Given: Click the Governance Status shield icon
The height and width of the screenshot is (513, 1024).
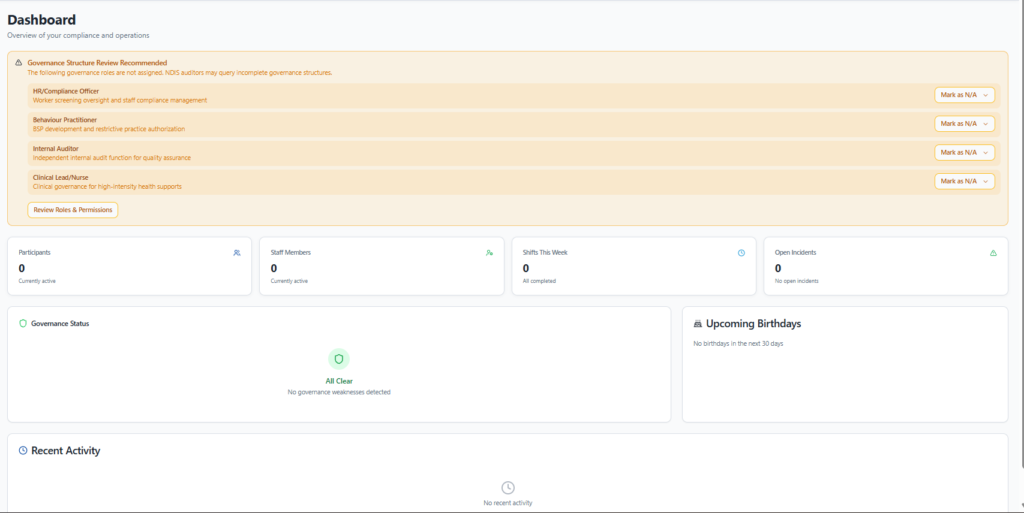Looking at the screenshot, I should [23, 324].
